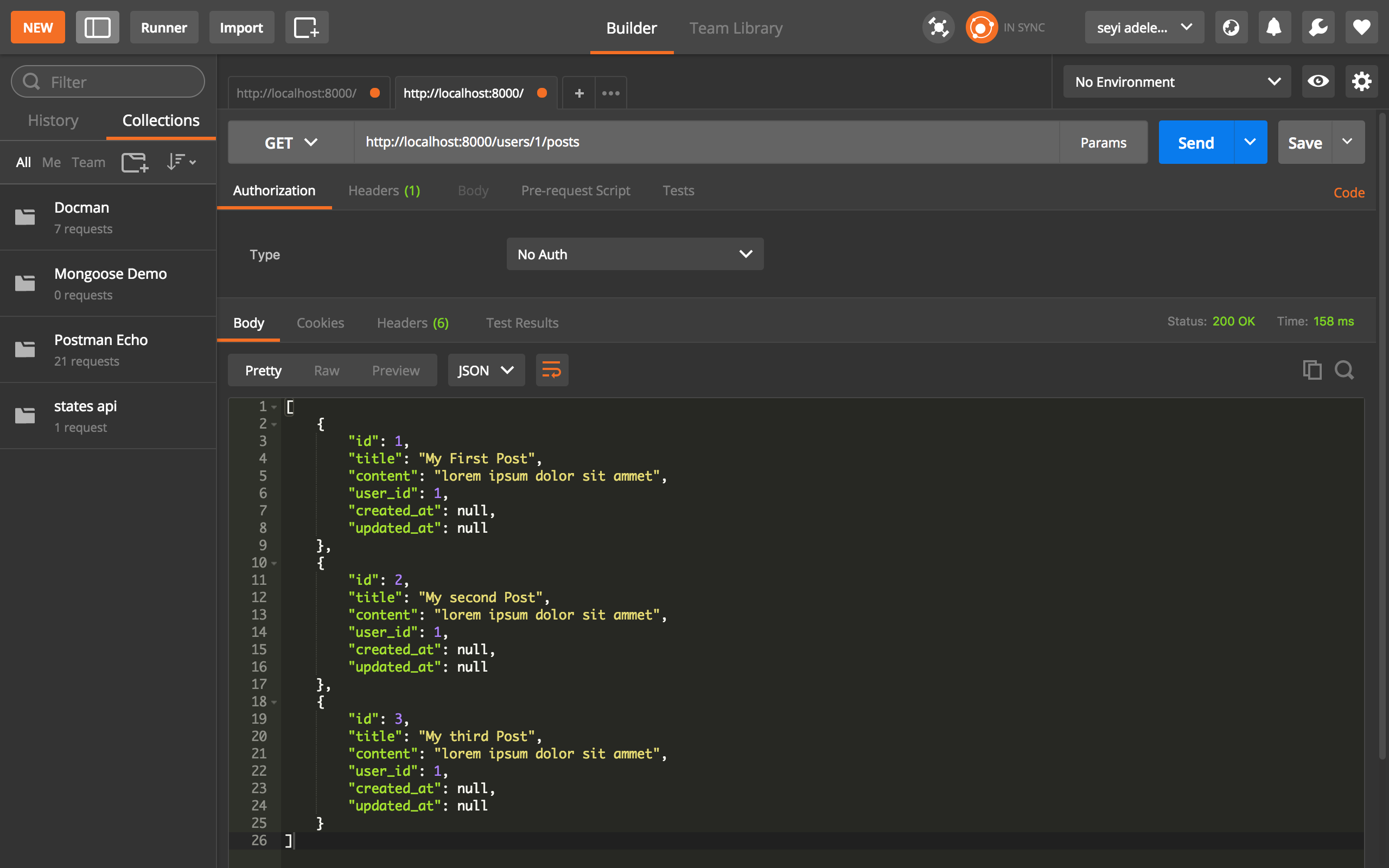The height and width of the screenshot is (868, 1389).
Task: Click the orange Code link
Action: click(1348, 193)
